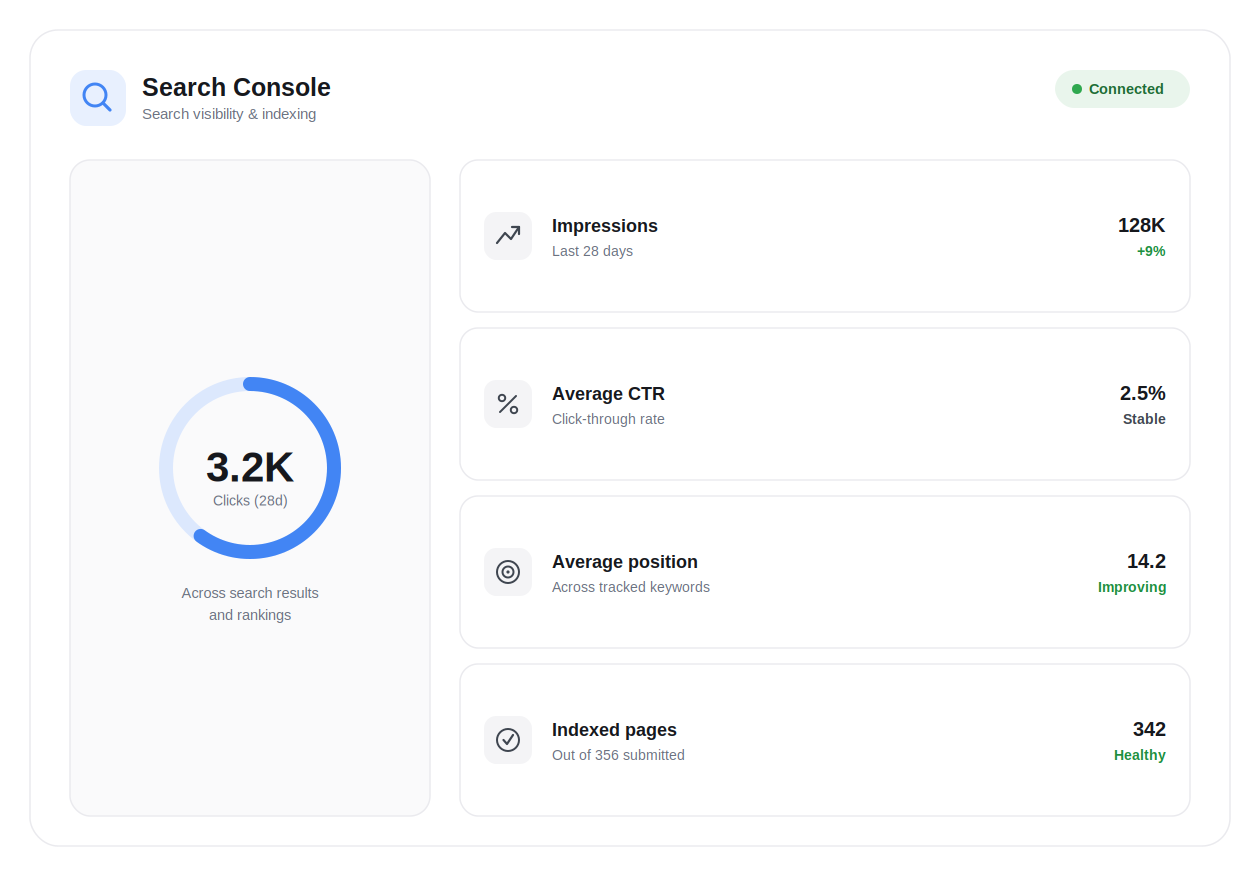Click the +9% change indicator
This screenshot has height=876, width=1260.
[x=1151, y=251]
